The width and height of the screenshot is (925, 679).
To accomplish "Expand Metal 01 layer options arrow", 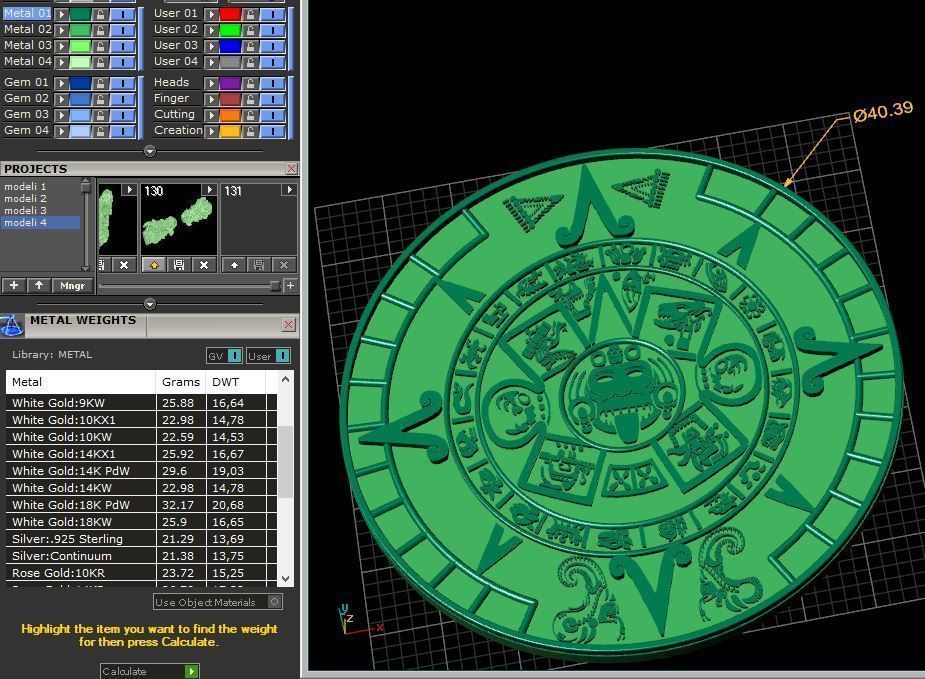I will tap(61, 14).
